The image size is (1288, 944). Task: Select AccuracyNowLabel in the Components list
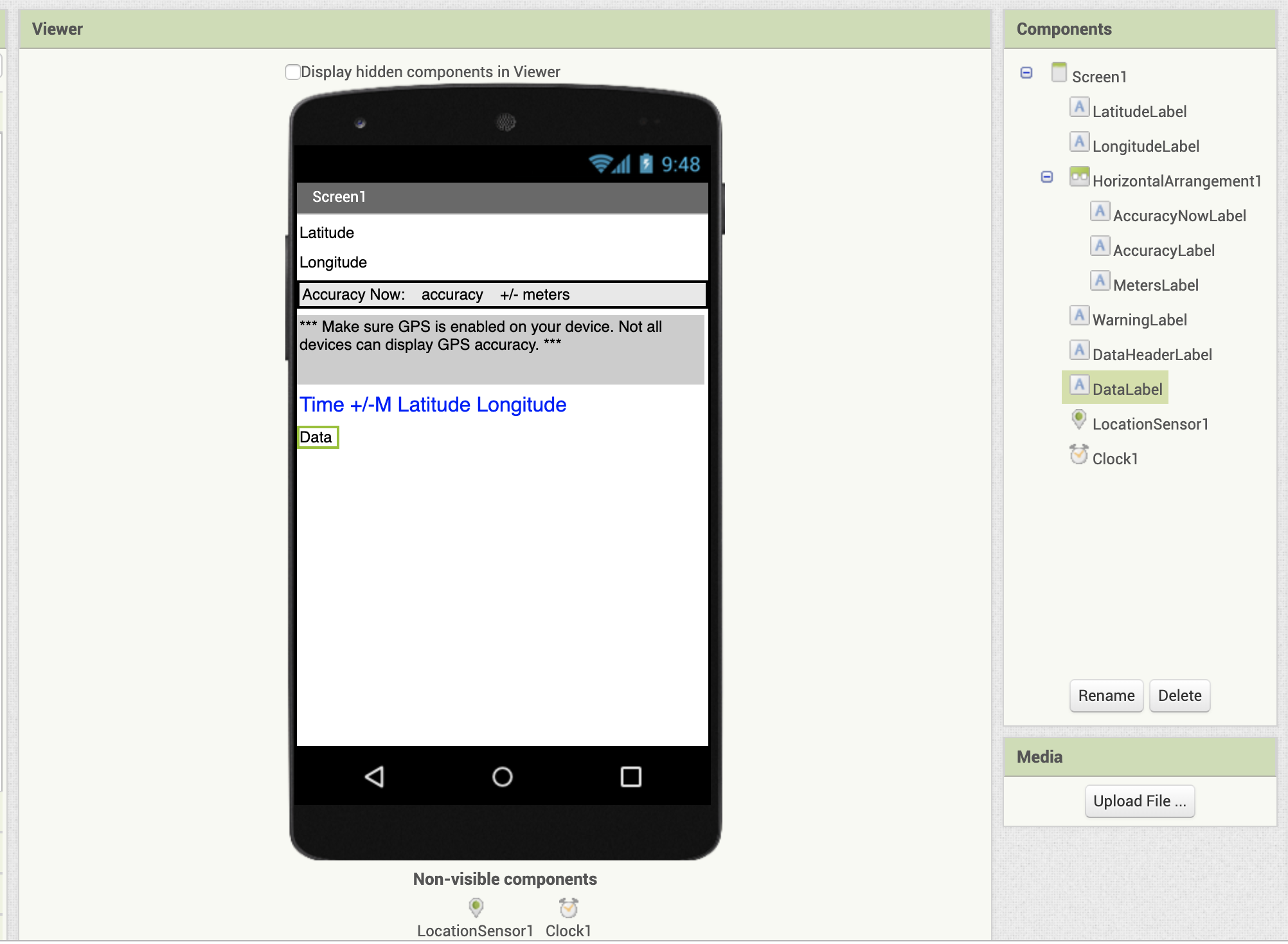[x=1179, y=215]
